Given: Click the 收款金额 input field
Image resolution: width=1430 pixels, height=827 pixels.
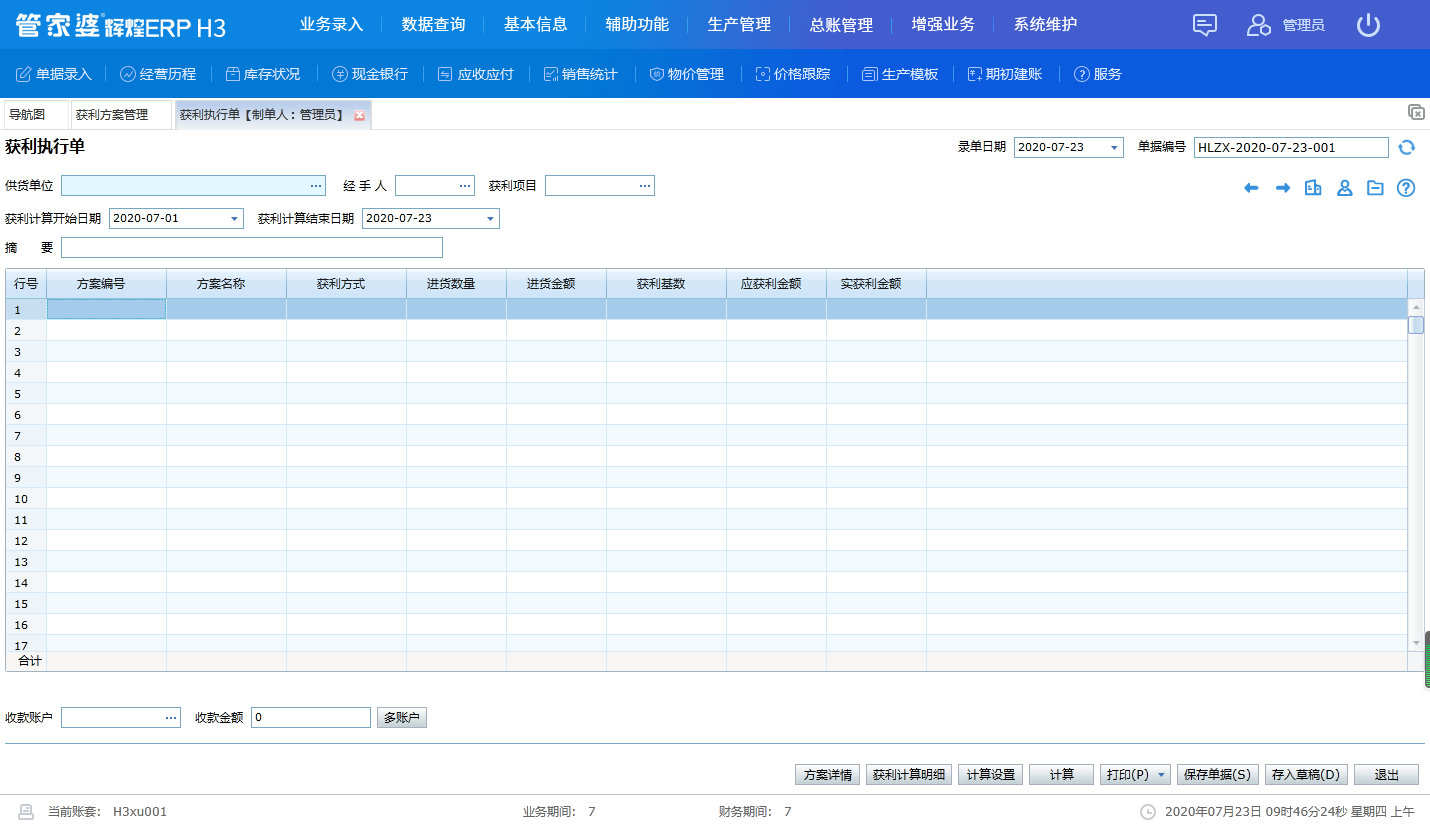Looking at the screenshot, I should pyautogui.click(x=311, y=718).
